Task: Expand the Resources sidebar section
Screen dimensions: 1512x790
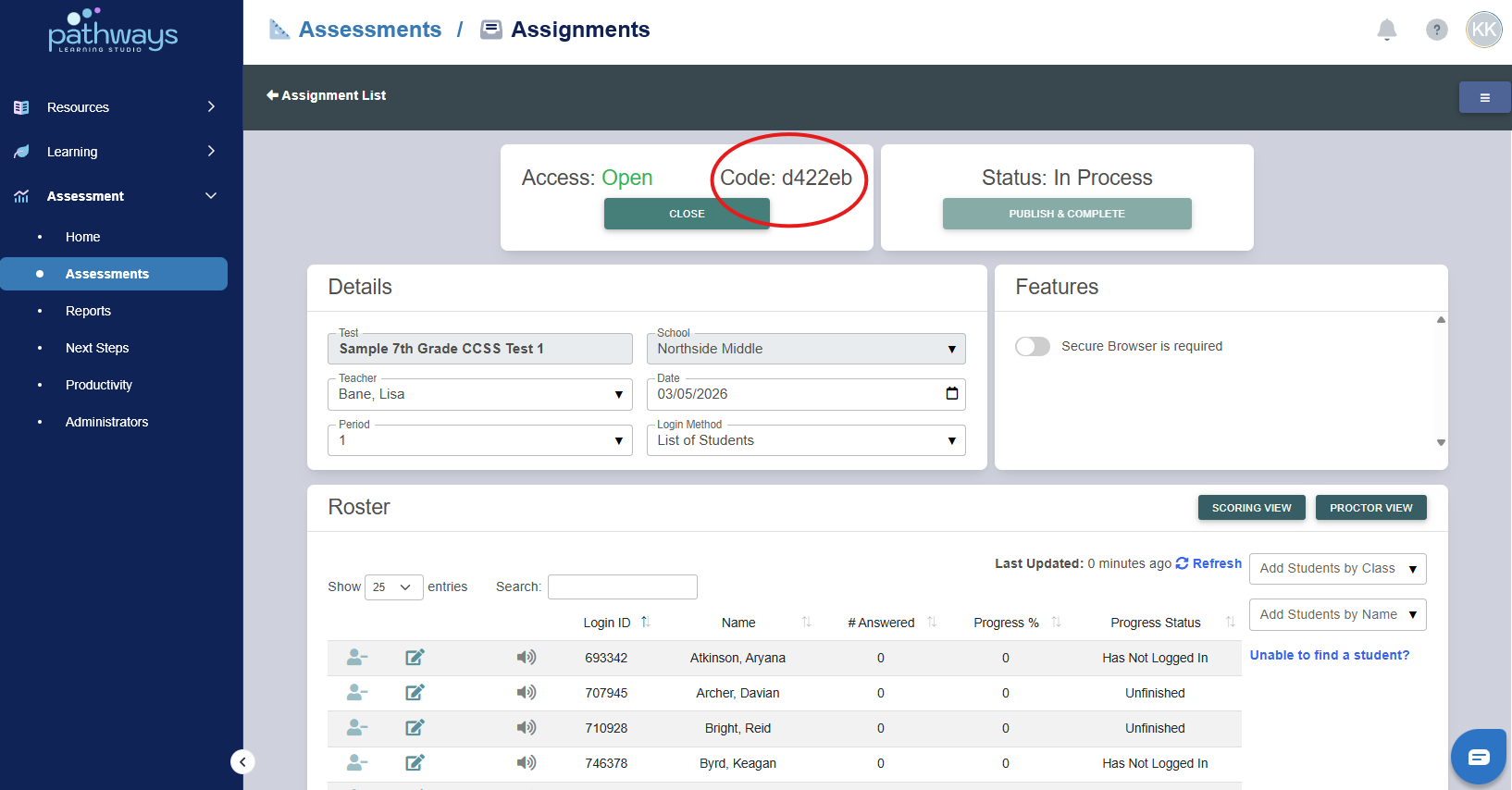Action: (x=211, y=107)
